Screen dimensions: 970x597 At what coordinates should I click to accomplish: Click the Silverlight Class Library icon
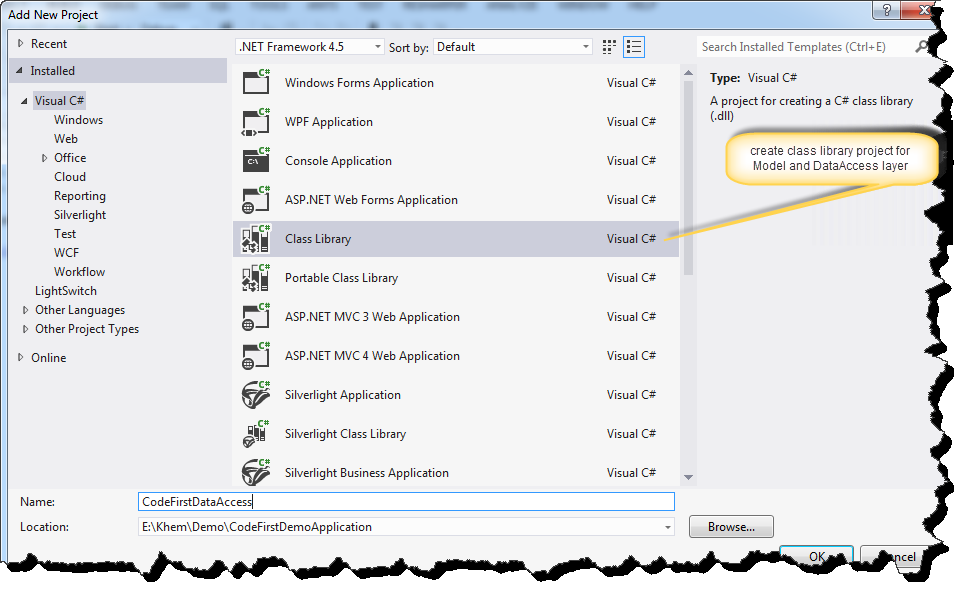click(256, 434)
